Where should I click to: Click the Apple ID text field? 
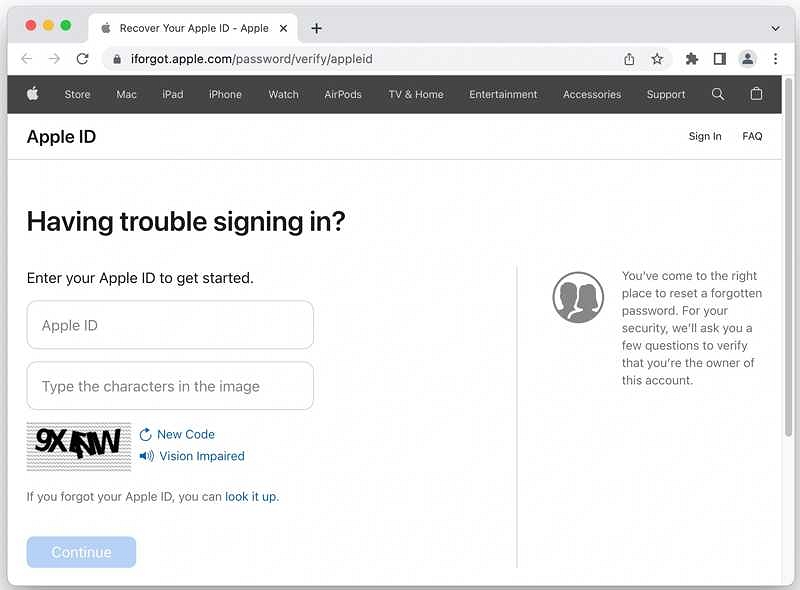[x=170, y=325]
